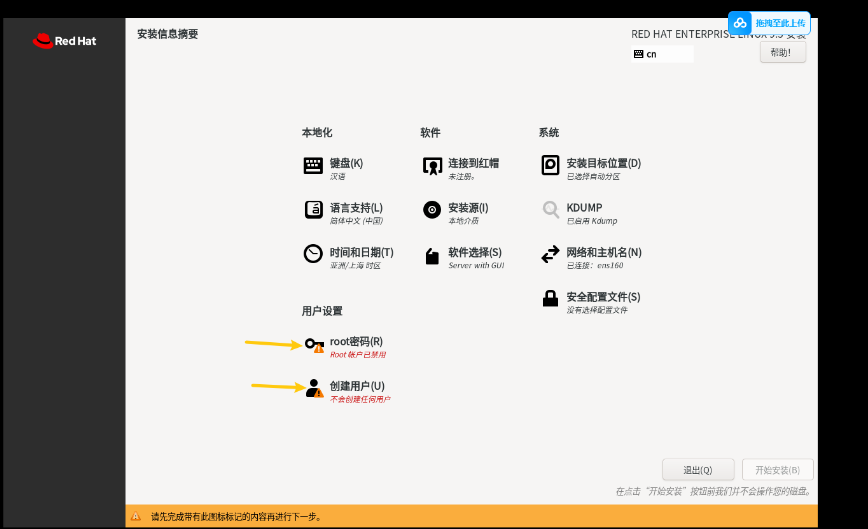Click the '本地介质' status text

tap(463, 221)
